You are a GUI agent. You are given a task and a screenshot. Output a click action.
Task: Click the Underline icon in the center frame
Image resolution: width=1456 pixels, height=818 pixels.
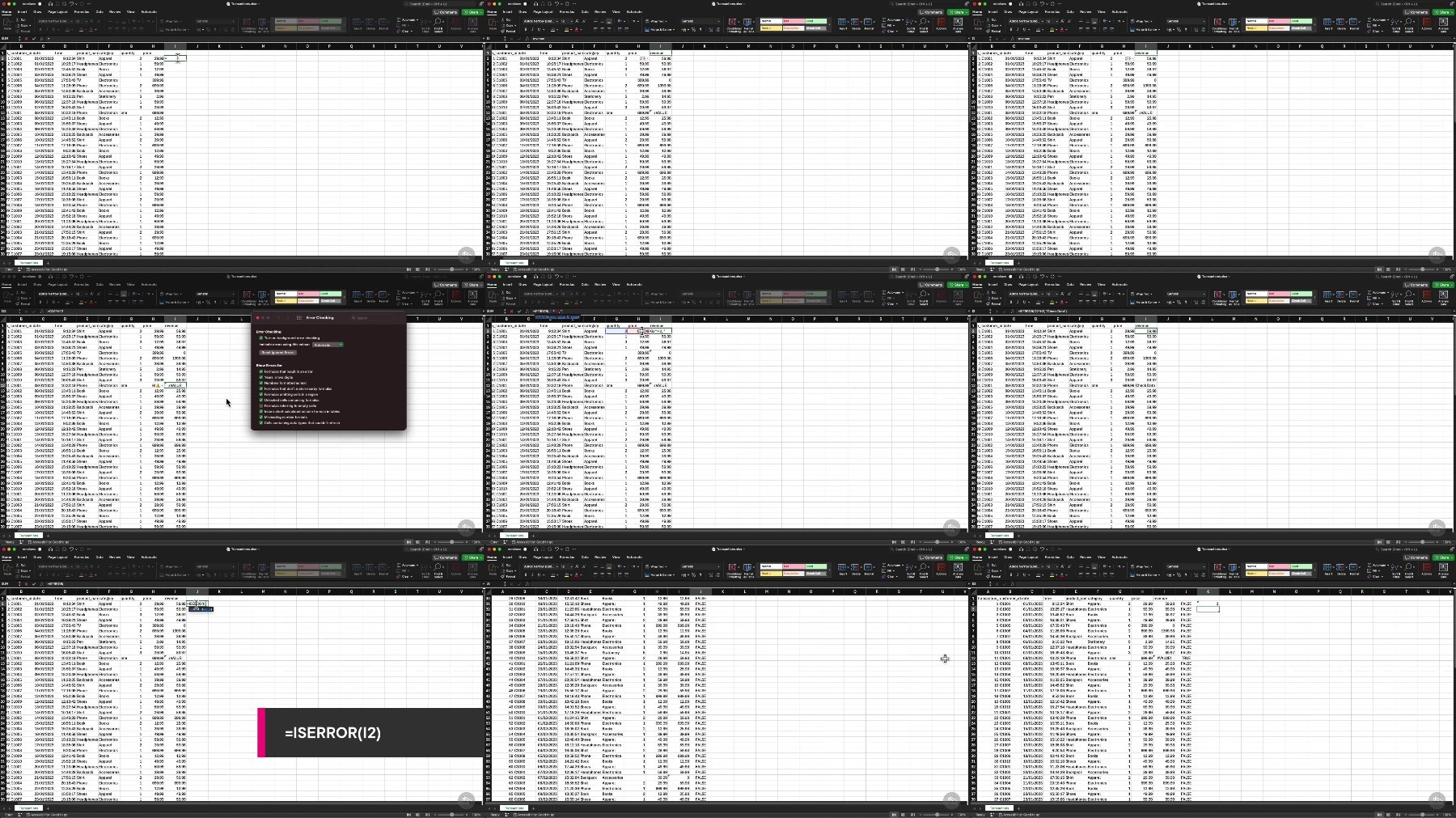pos(540,302)
